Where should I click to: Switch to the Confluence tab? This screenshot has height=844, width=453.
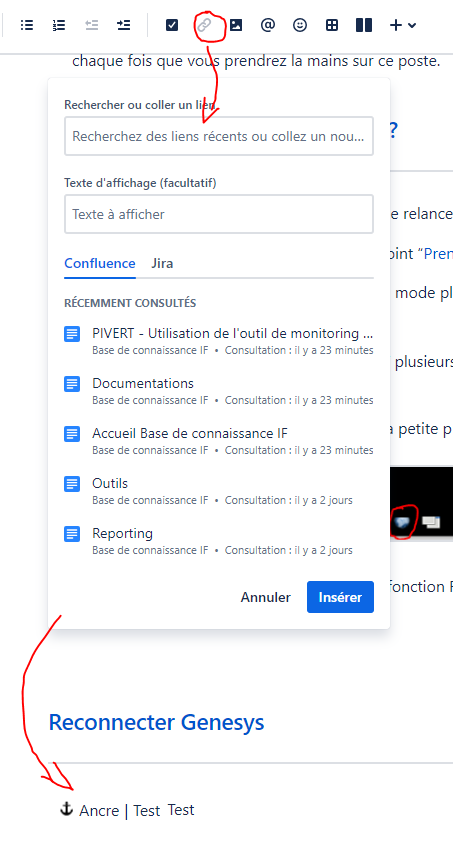(100, 263)
